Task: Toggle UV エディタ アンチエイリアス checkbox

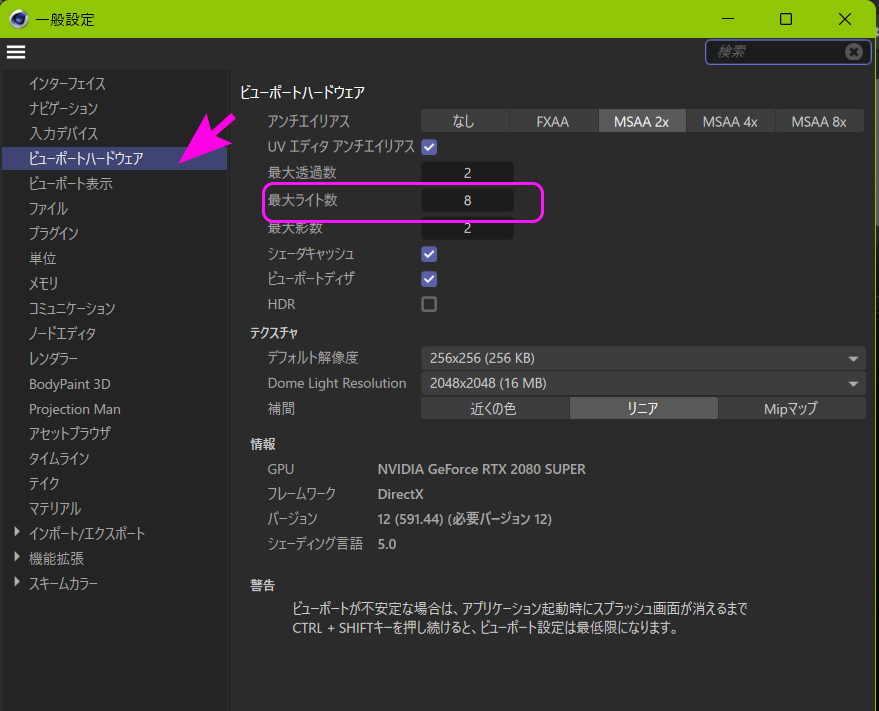Action: [429, 147]
